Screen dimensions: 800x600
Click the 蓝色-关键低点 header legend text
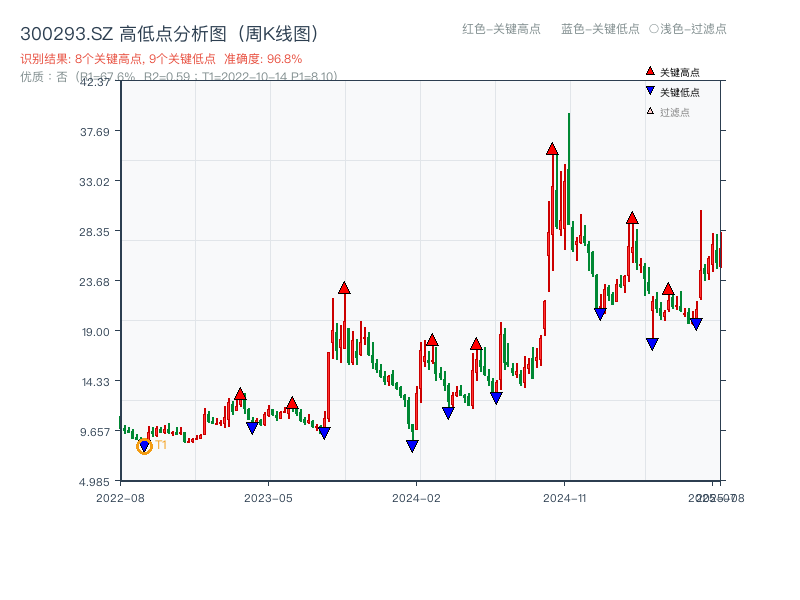[x=601, y=29]
